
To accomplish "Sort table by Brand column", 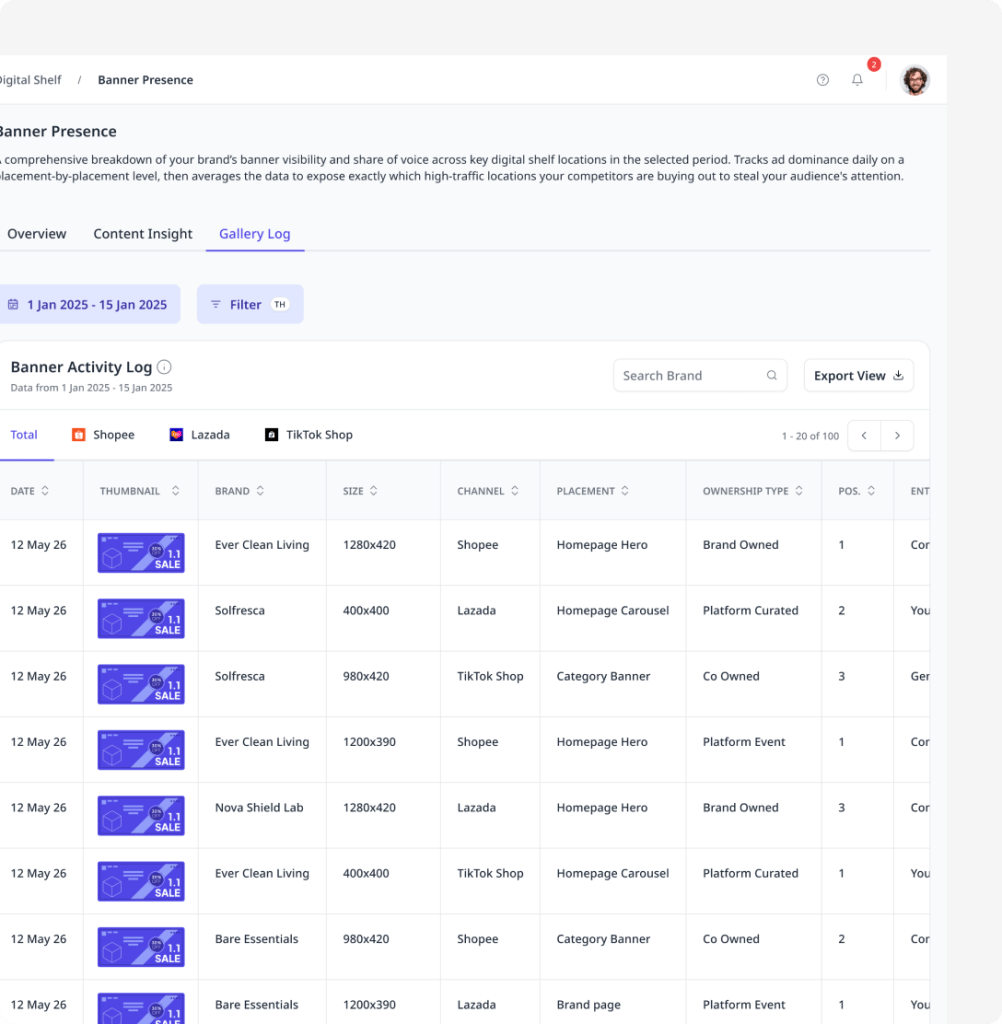I will [260, 491].
